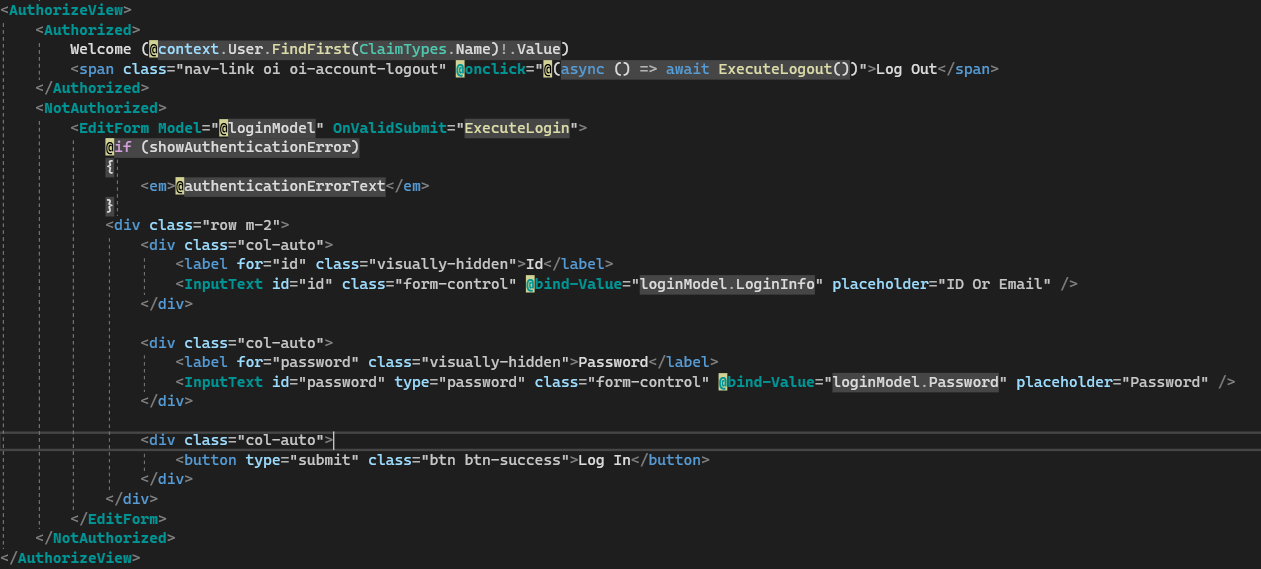Image resolution: width=1261 pixels, height=569 pixels.
Task: Click the await keyword before ExecuteLogout
Action: [687, 69]
